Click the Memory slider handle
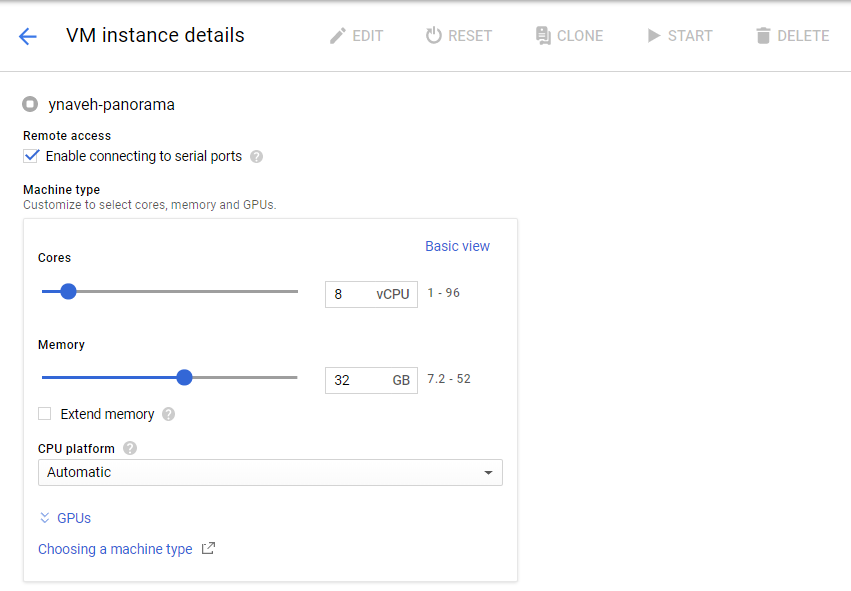Image resolution: width=851 pixels, height=591 pixels. point(184,377)
